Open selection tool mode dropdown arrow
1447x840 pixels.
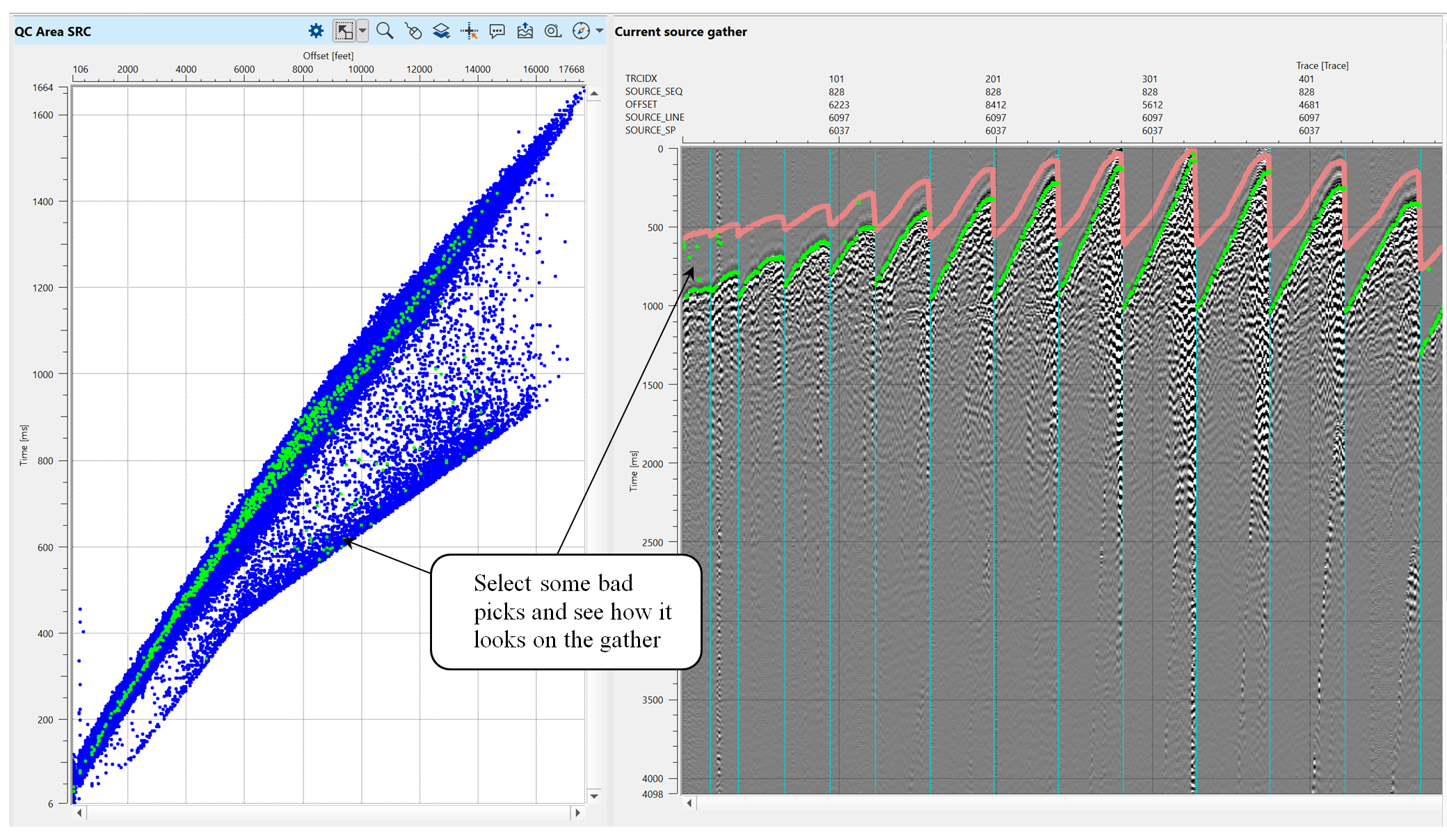362,31
